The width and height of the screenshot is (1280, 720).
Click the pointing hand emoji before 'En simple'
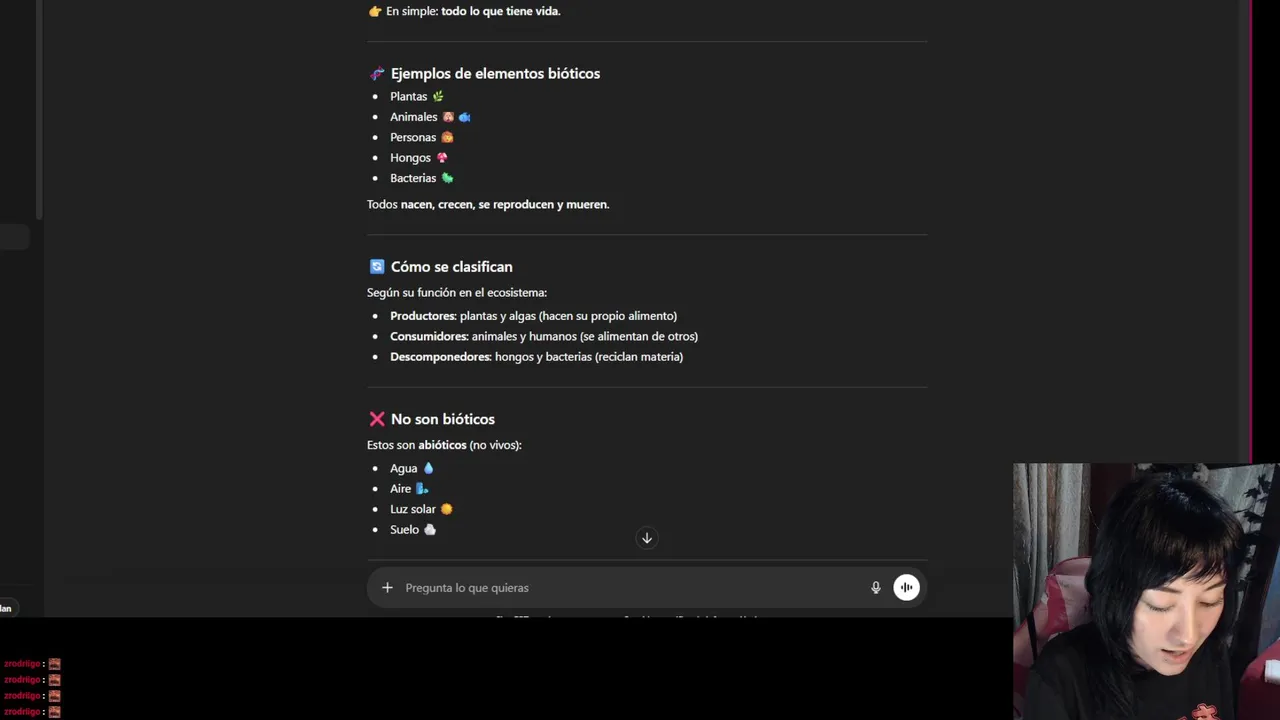click(x=375, y=11)
